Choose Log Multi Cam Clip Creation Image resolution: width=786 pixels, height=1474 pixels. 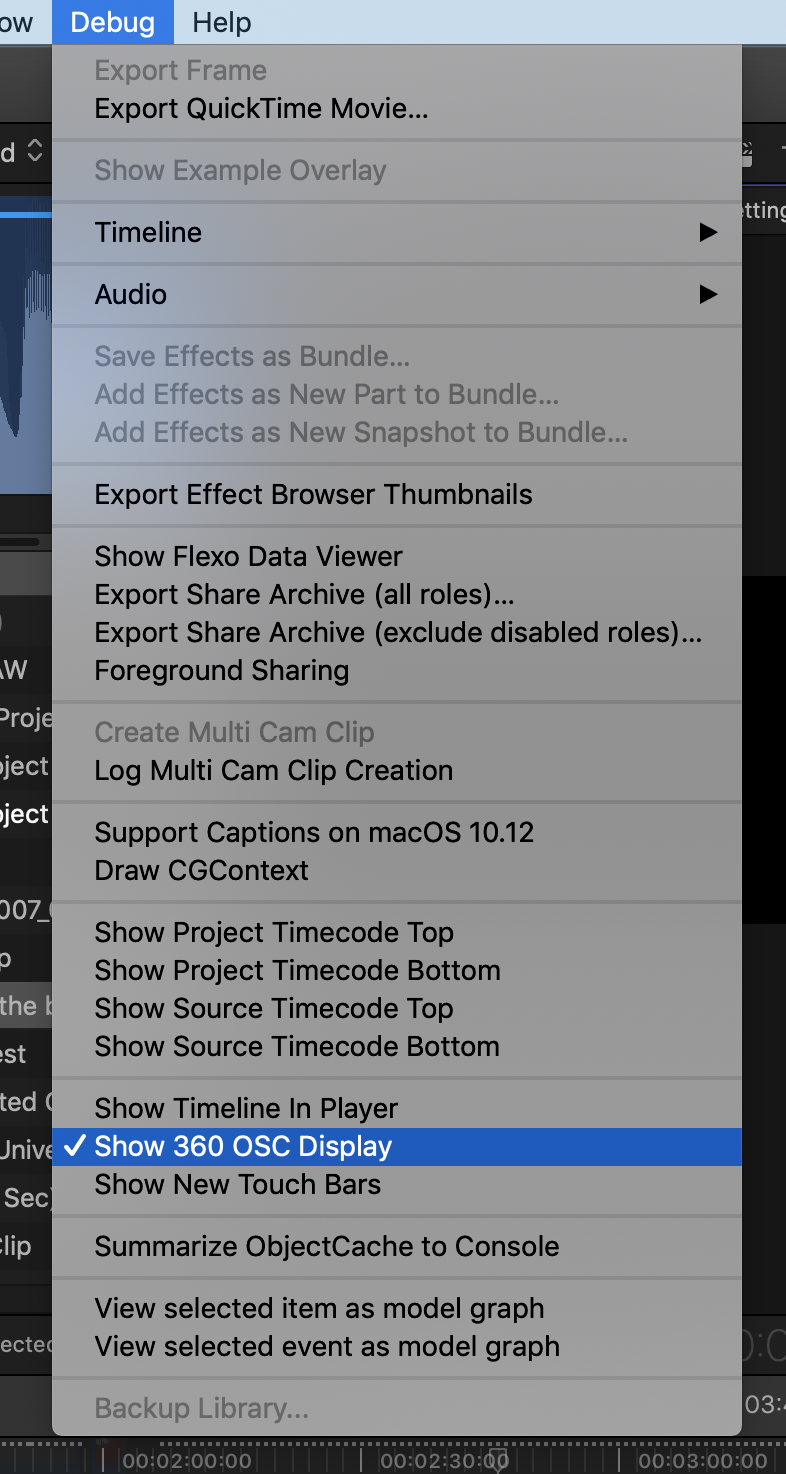pyautogui.click(x=273, y=770)
